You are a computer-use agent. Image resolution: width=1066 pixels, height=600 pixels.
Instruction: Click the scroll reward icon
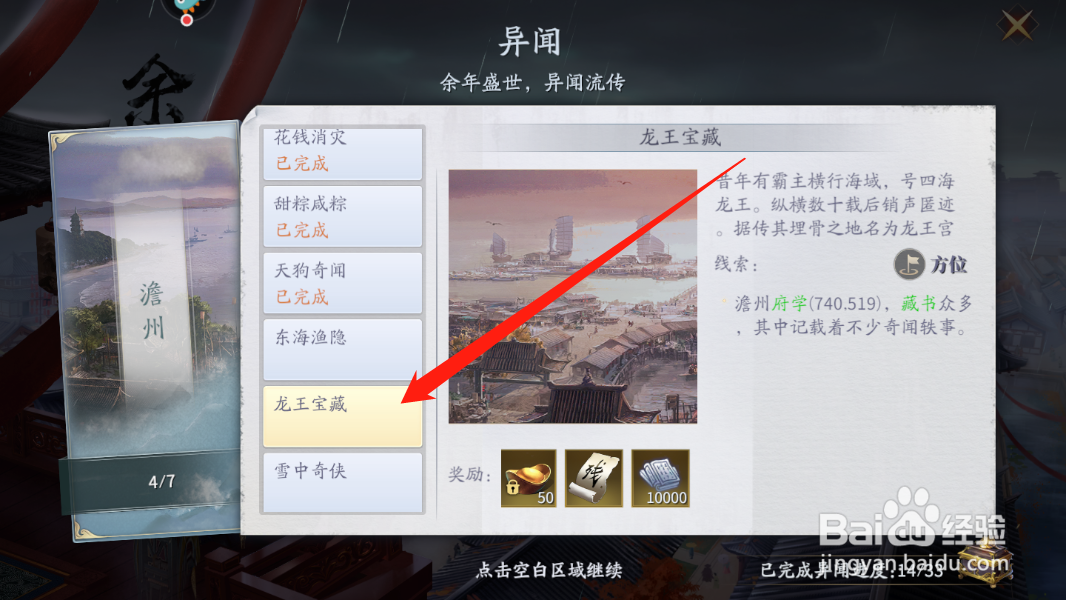click(x=594, y=478)
